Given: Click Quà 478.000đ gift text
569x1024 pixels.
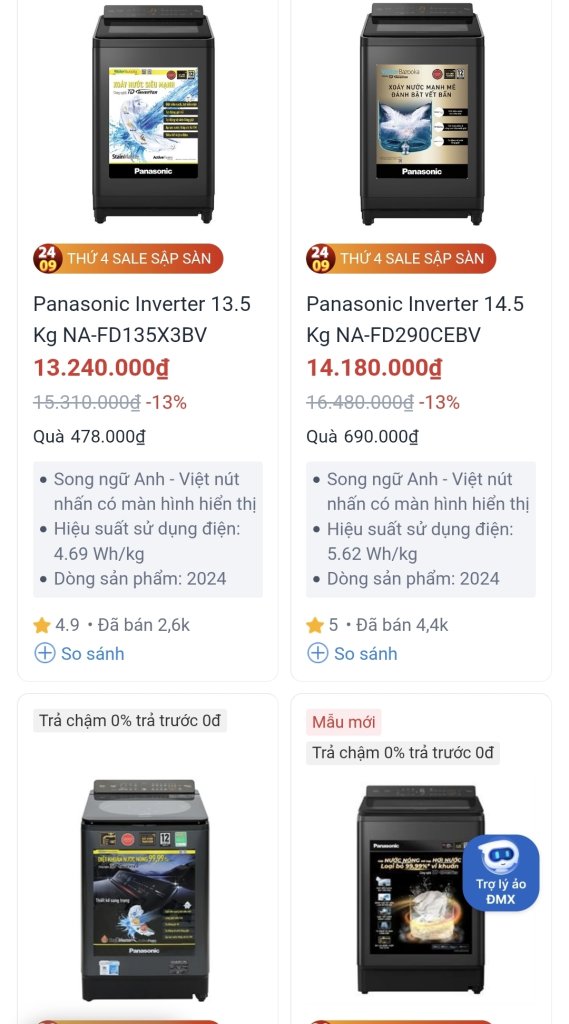Looking at the screenshot, I should point(89,436).
